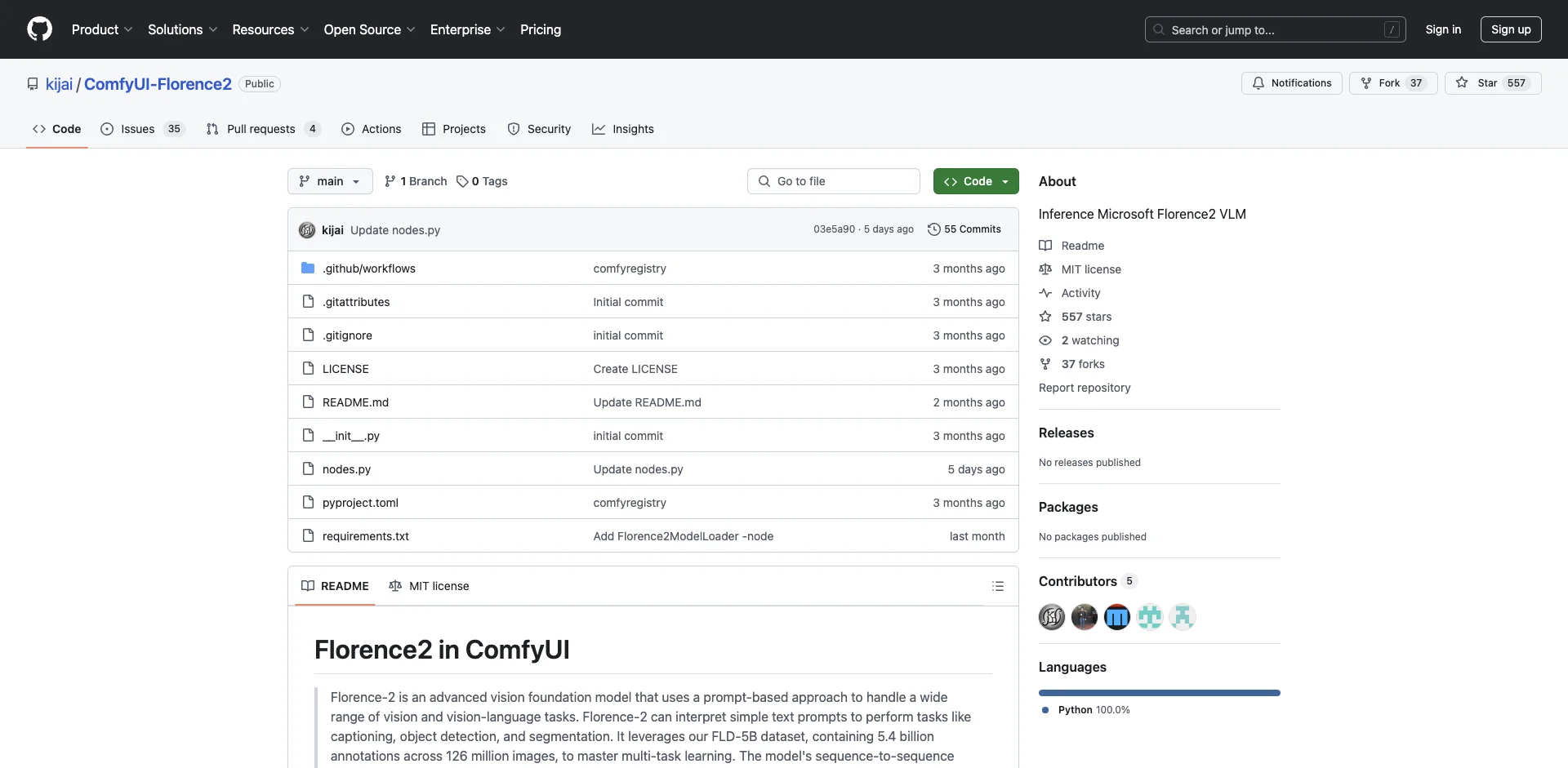View the 1 Branch link

point(416,181)
